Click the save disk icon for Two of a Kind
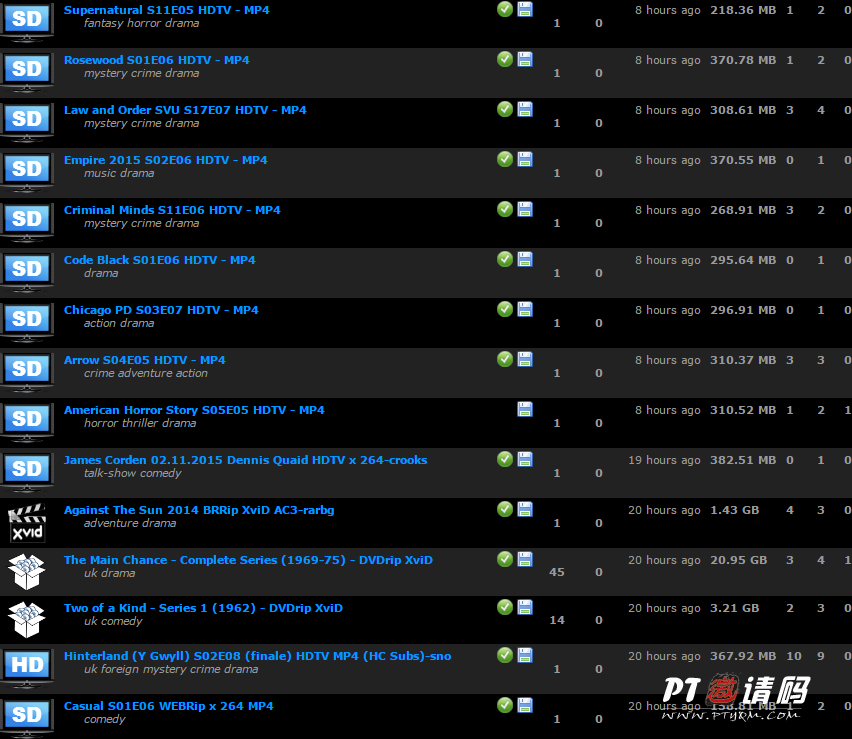This screenshot has width=852, height=739. pyautogui.click(x=525, y=607)
